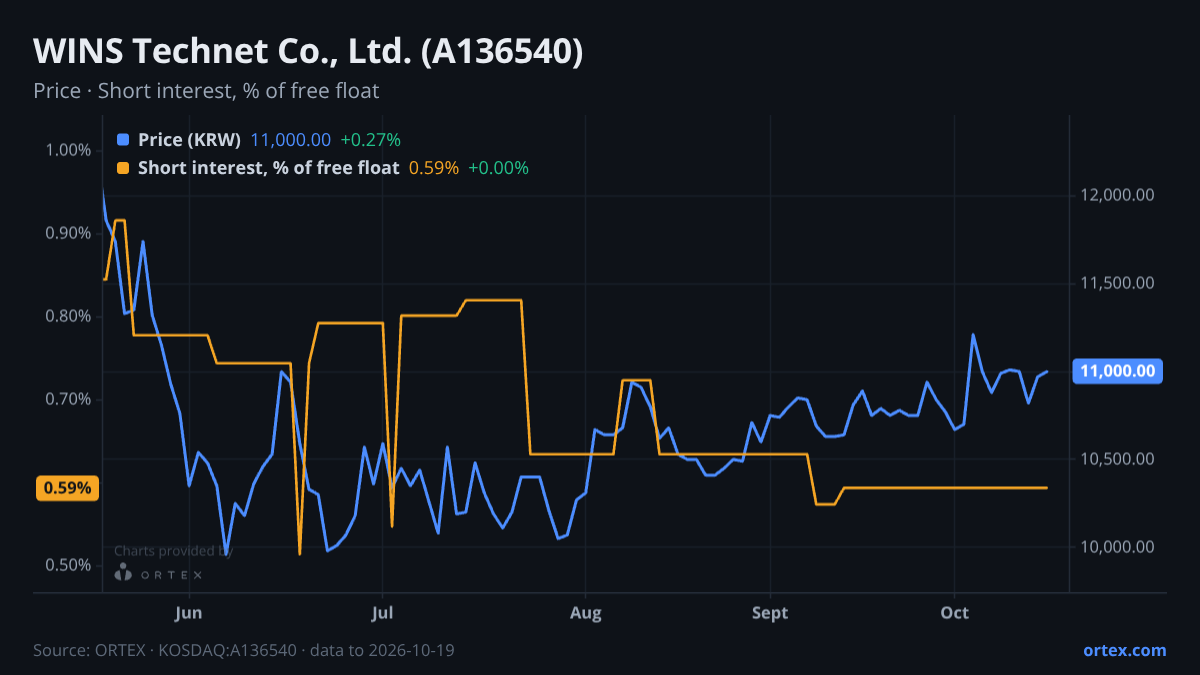Click the chart title WINS Technet Co., Ltd.

click(308, 51)
